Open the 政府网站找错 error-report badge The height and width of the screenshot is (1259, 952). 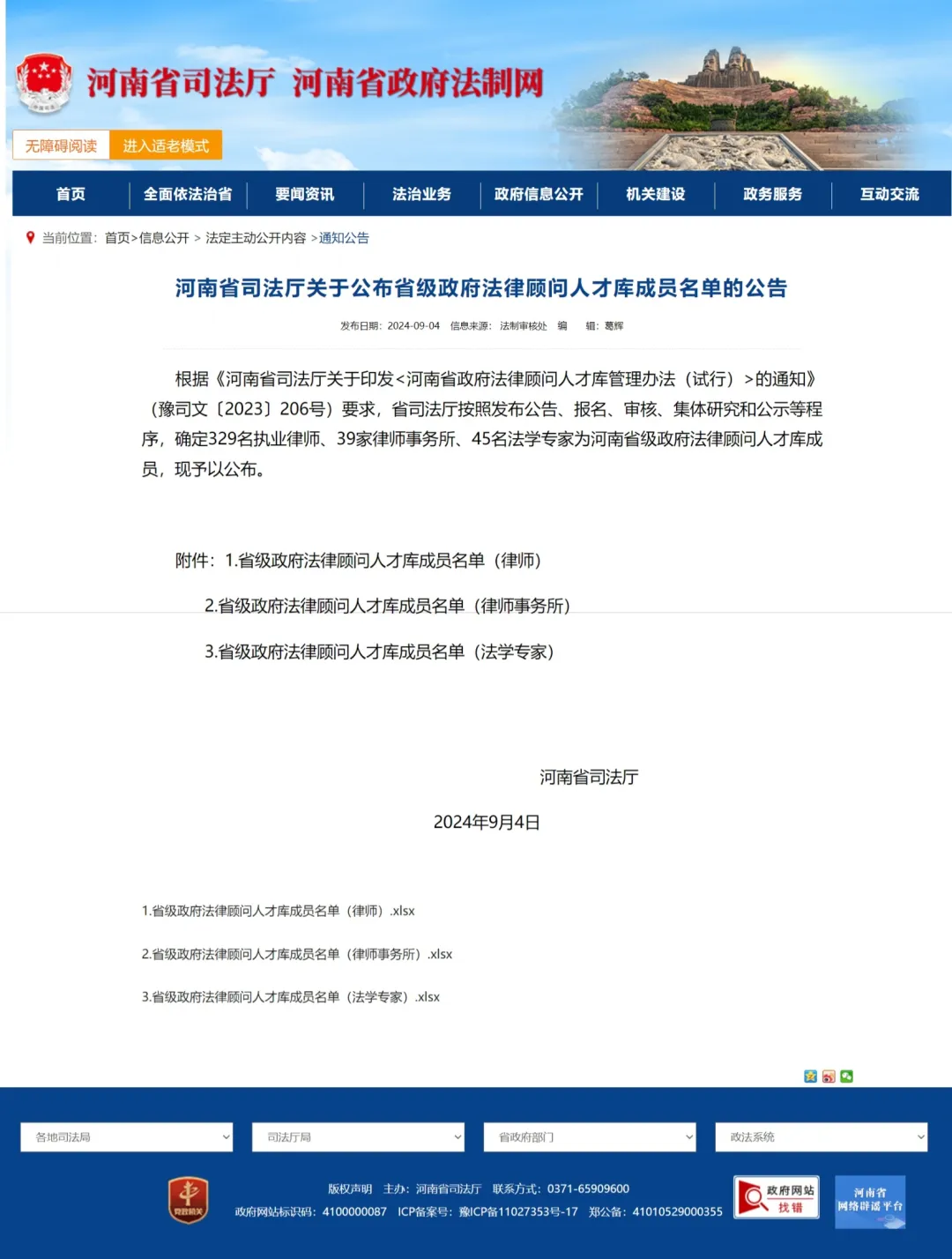coord(777,1198)
